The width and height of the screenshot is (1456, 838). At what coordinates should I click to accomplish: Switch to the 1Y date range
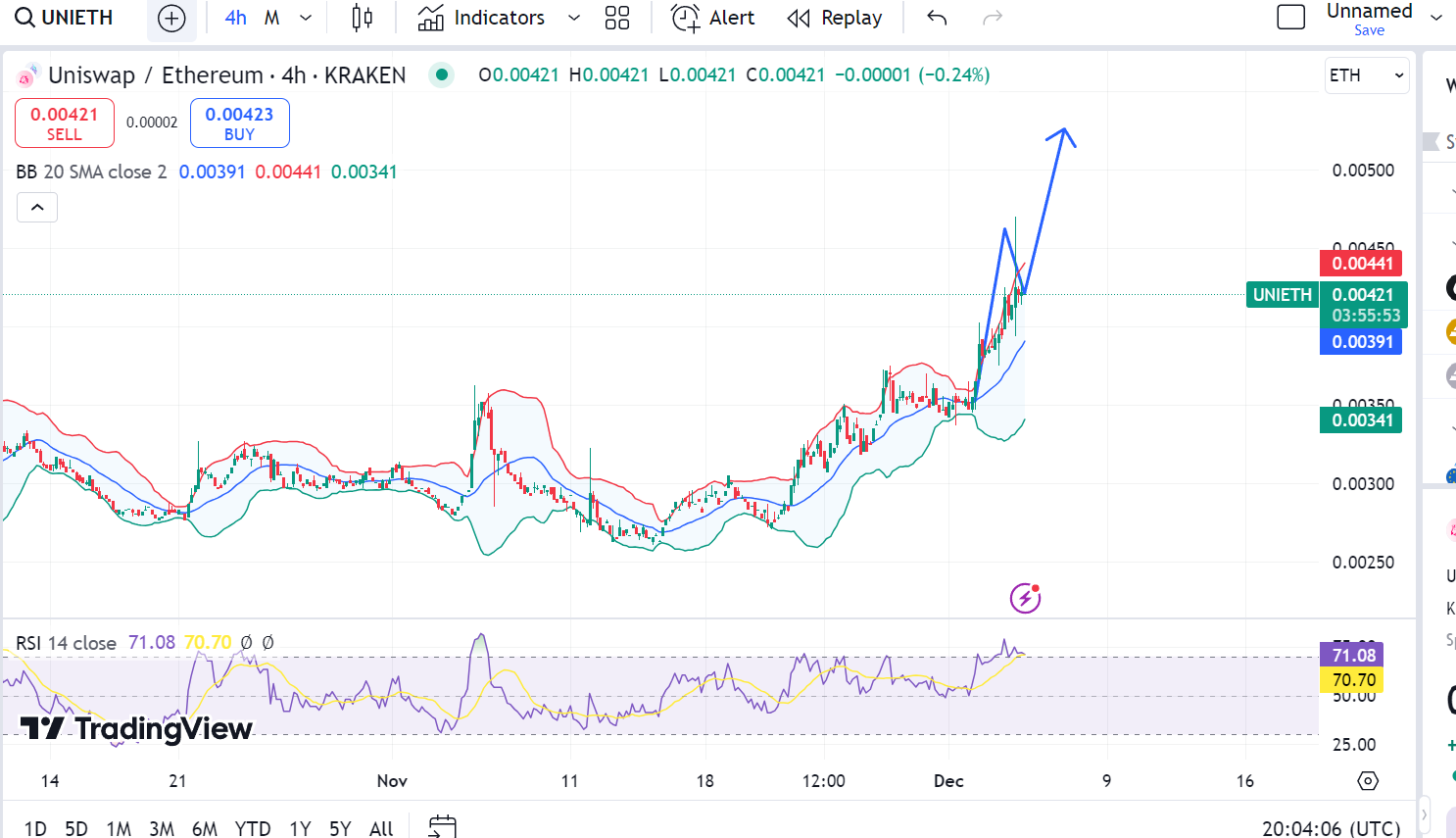[300, 828]
